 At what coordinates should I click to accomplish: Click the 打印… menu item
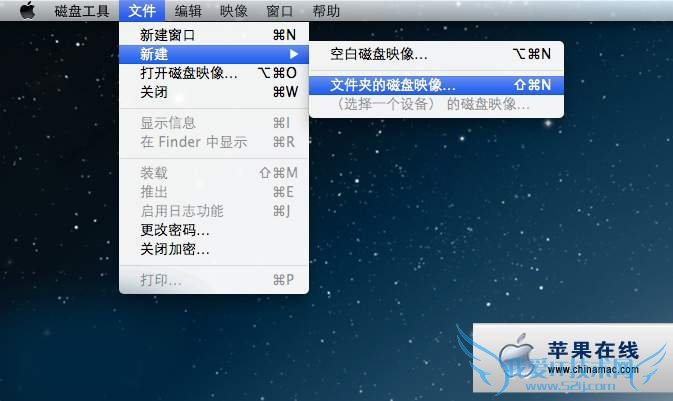click(x=214, y=280)
